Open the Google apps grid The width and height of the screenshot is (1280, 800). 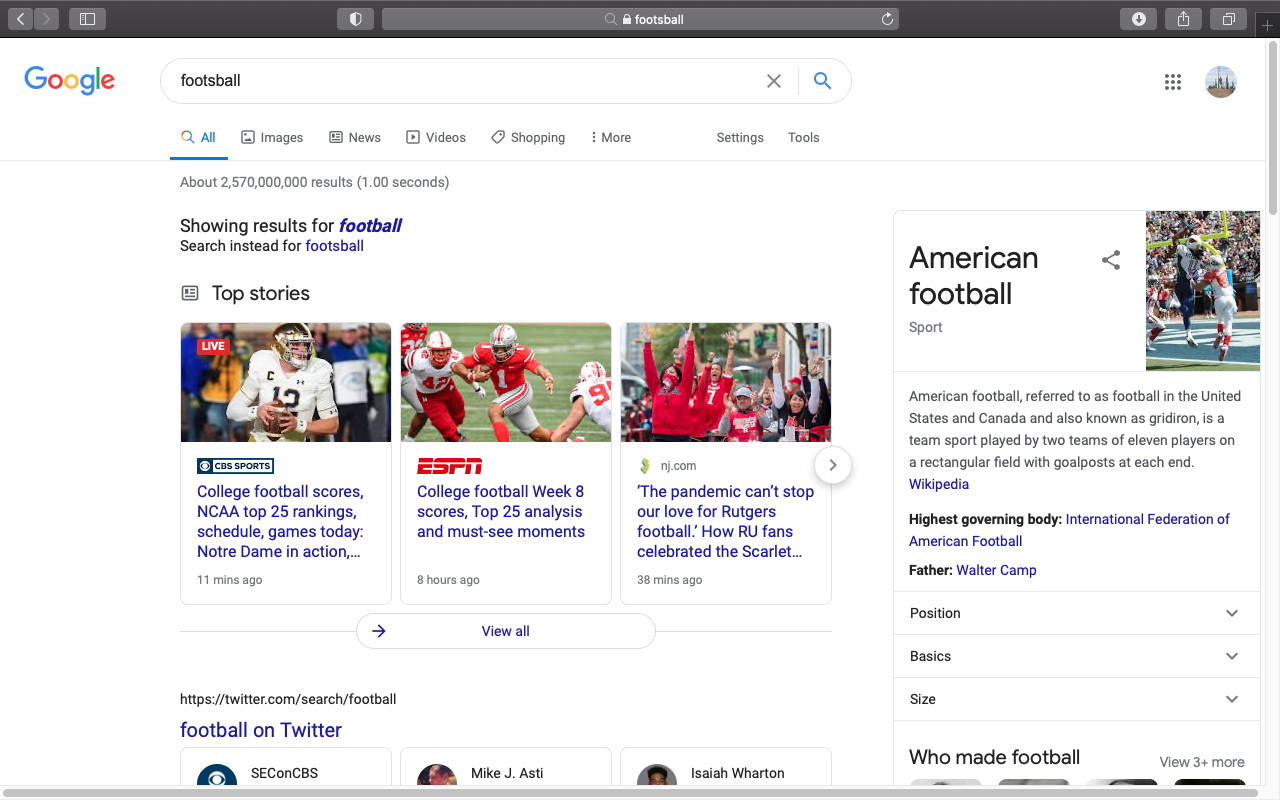pos(1173,82)
